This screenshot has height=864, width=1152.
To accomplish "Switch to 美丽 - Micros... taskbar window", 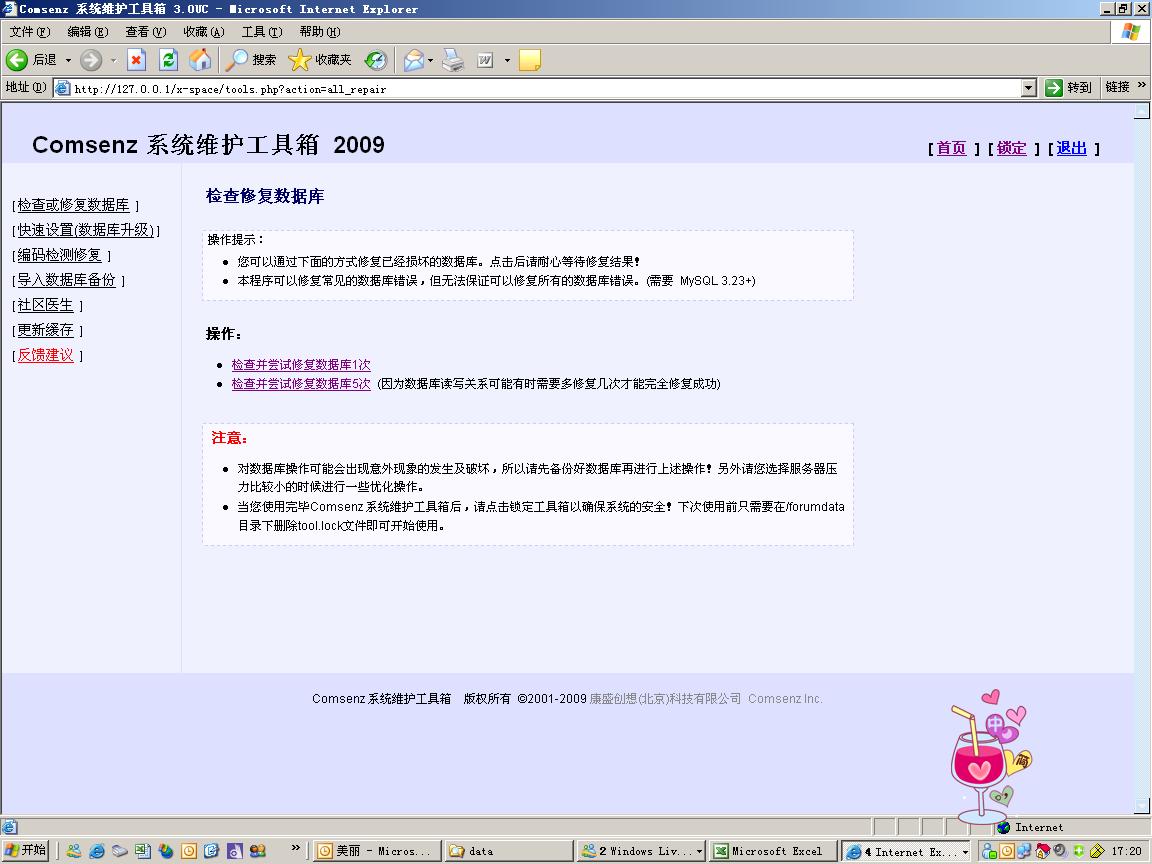I will (377, 851).
